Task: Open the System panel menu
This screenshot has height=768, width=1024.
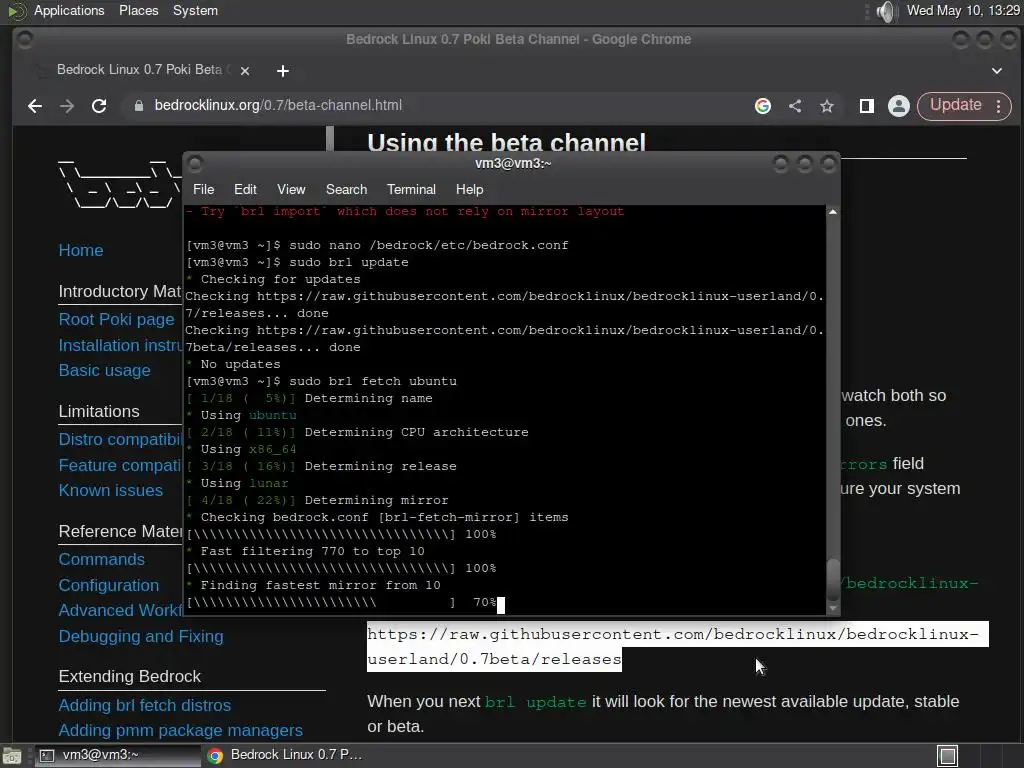Action: pyautogui.click(x=195, y=10)
